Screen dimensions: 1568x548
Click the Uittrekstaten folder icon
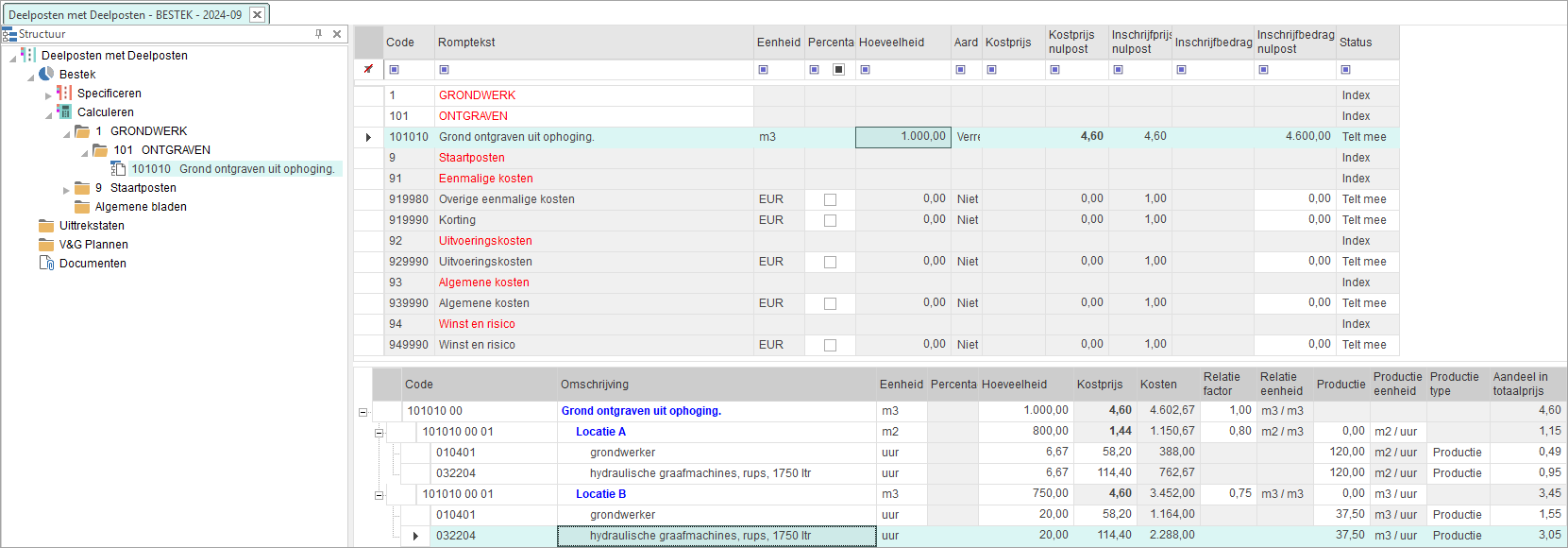point(46,225)
